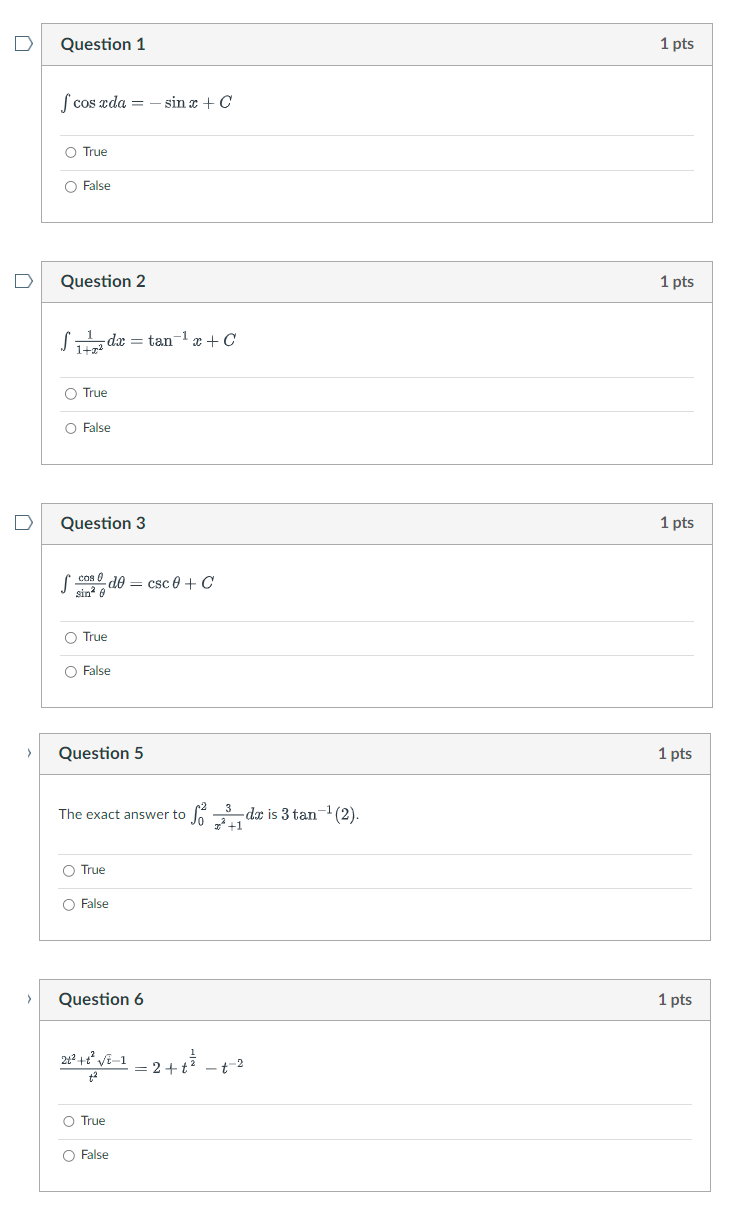Flag Question 2 with the bookmark icon
Screen dimensions: 738x1222
point(22,281)
